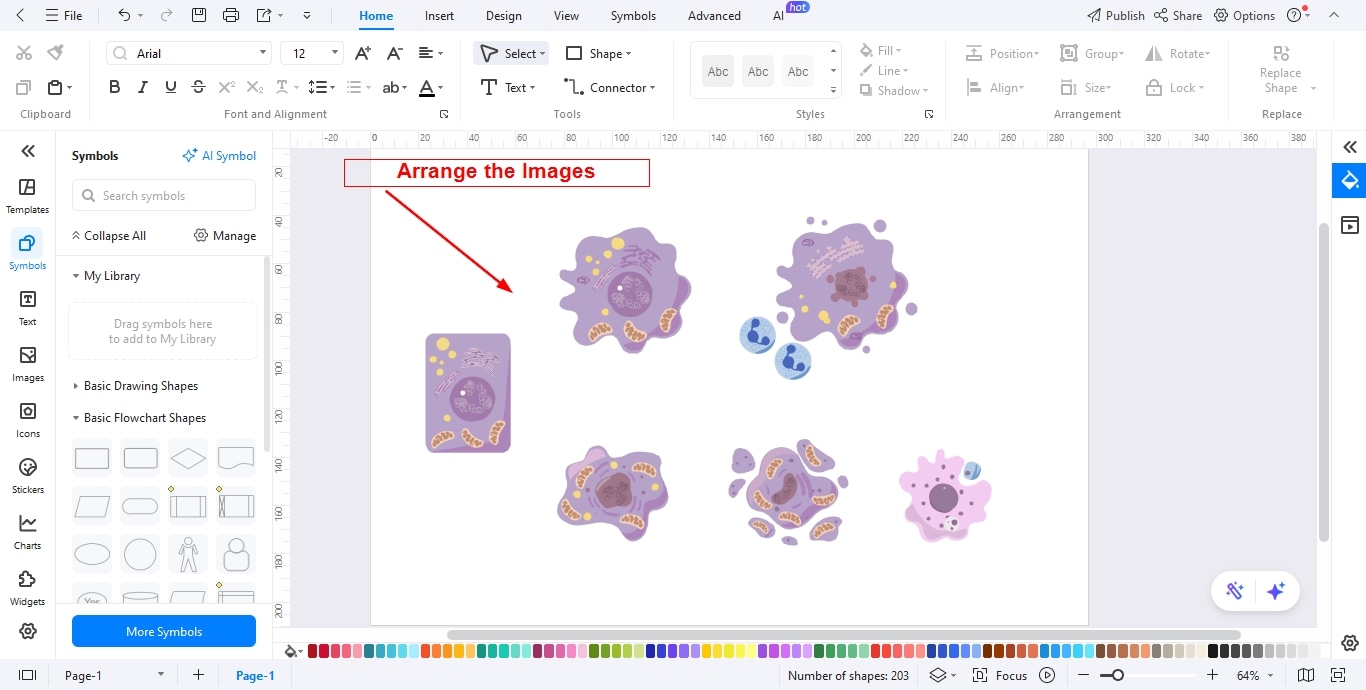Open Widgets panel in left sidebar

tap(28, 588)
